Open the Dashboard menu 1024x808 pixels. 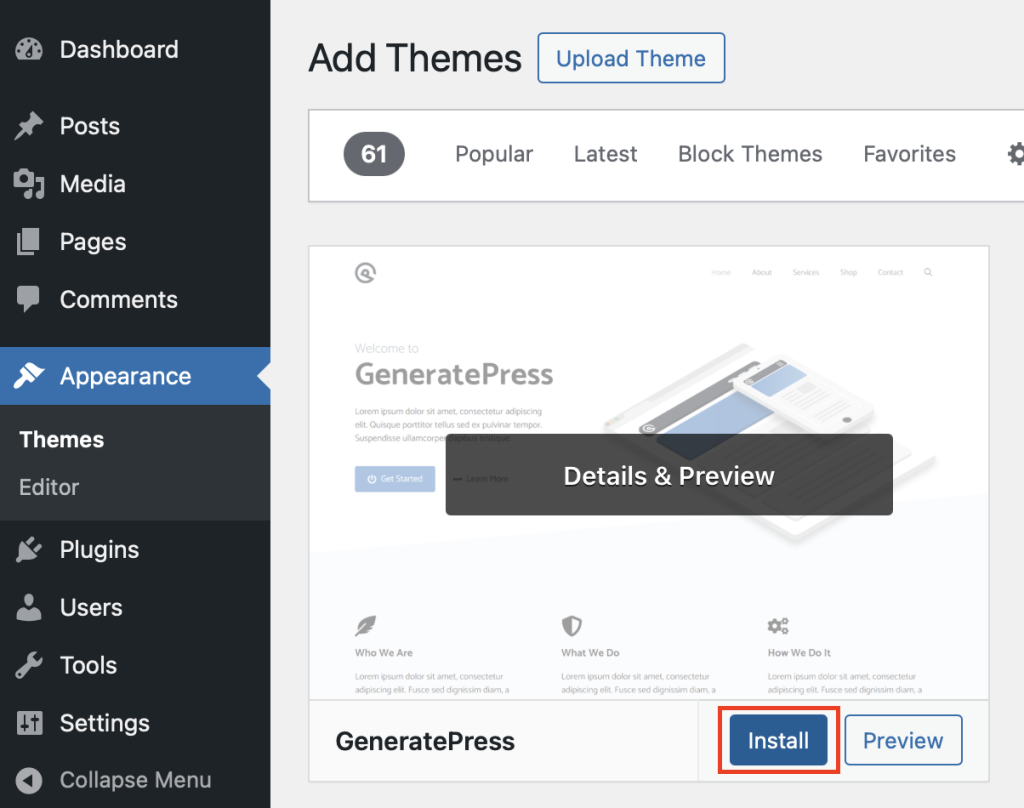(135, 50)
